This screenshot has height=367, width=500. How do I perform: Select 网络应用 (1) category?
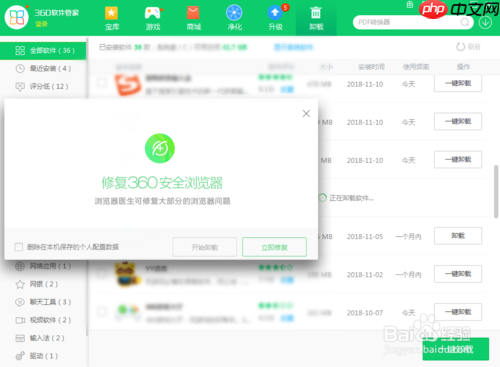[43, 266]
